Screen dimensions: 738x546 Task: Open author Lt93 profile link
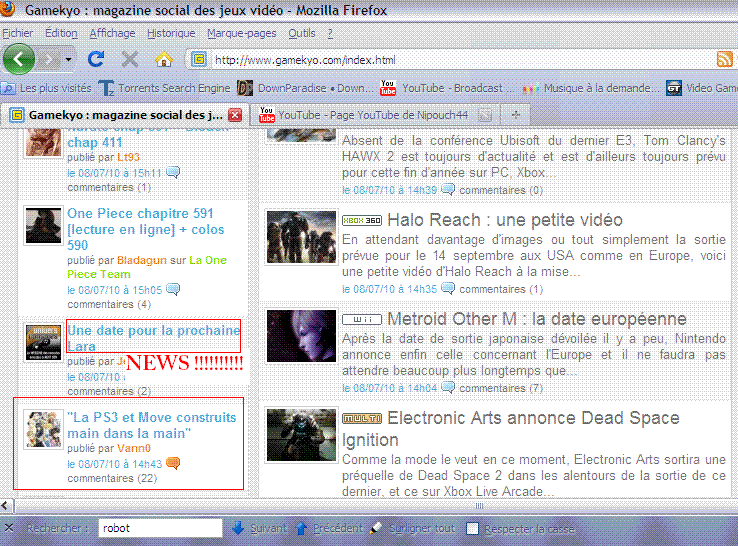(x=128, y=157)
